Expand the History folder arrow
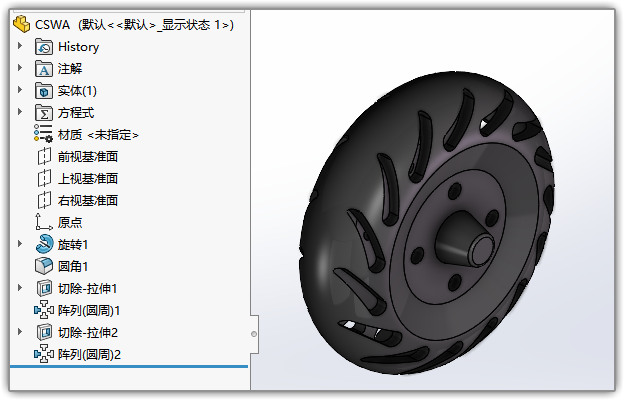Viewport: 624px width, 400px height. [20, 46]
